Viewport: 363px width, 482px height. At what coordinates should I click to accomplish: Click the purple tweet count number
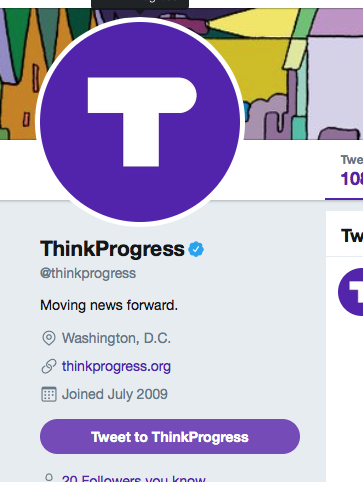352,179
